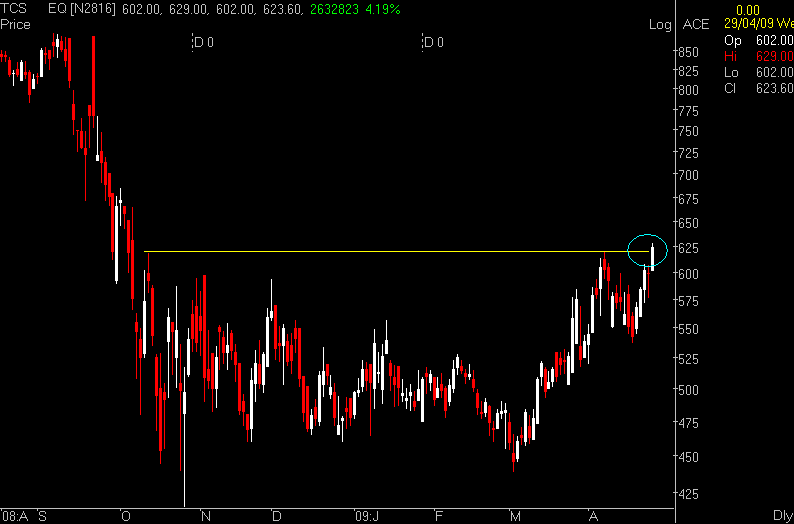The height and width of the screenshot is (524, 794).
Task: Click the A month label before Dly
Action: (x=593, y=517)
